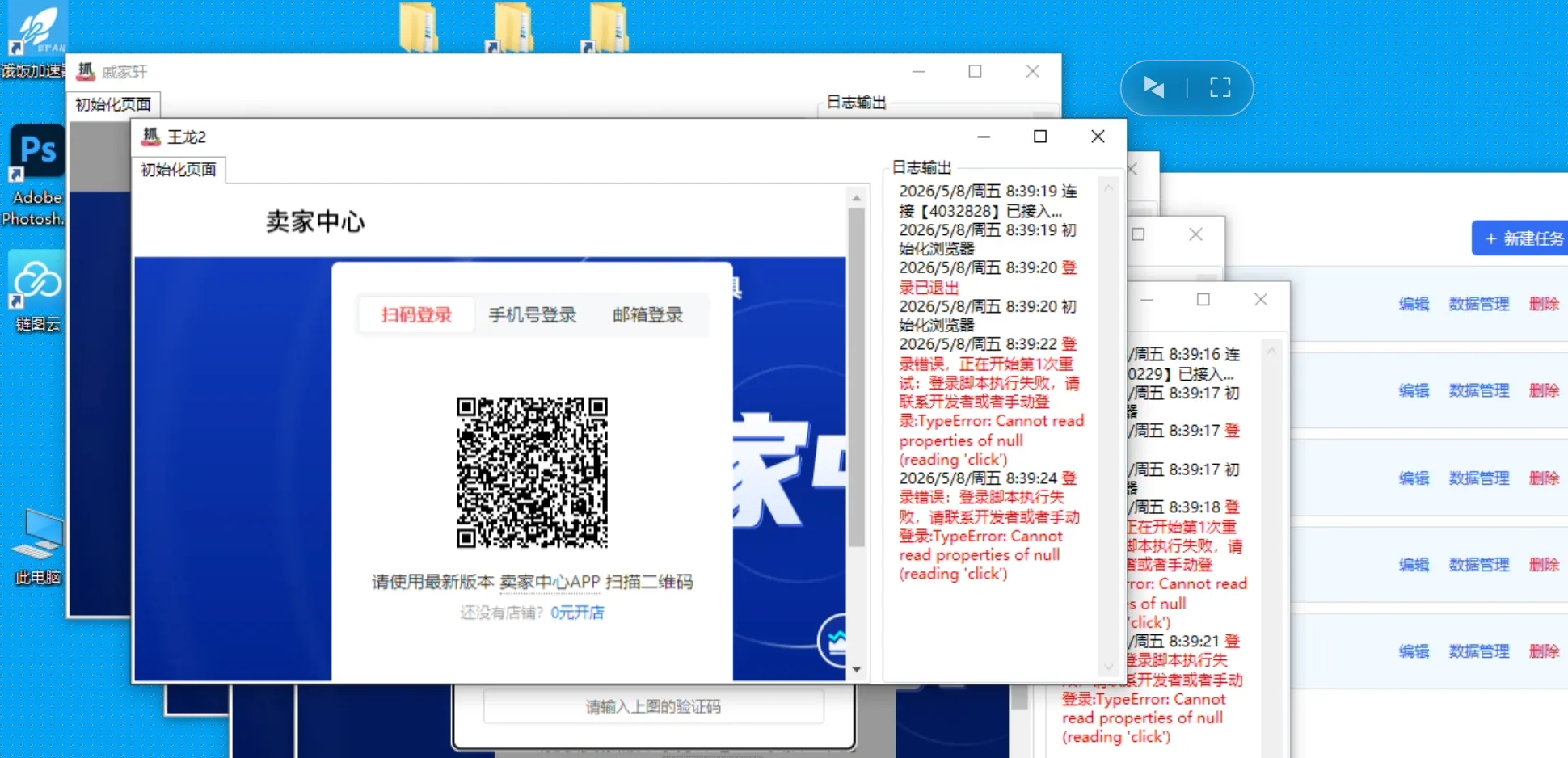
Task: Click the play icon in floating widget
Action: [1154, 87]
